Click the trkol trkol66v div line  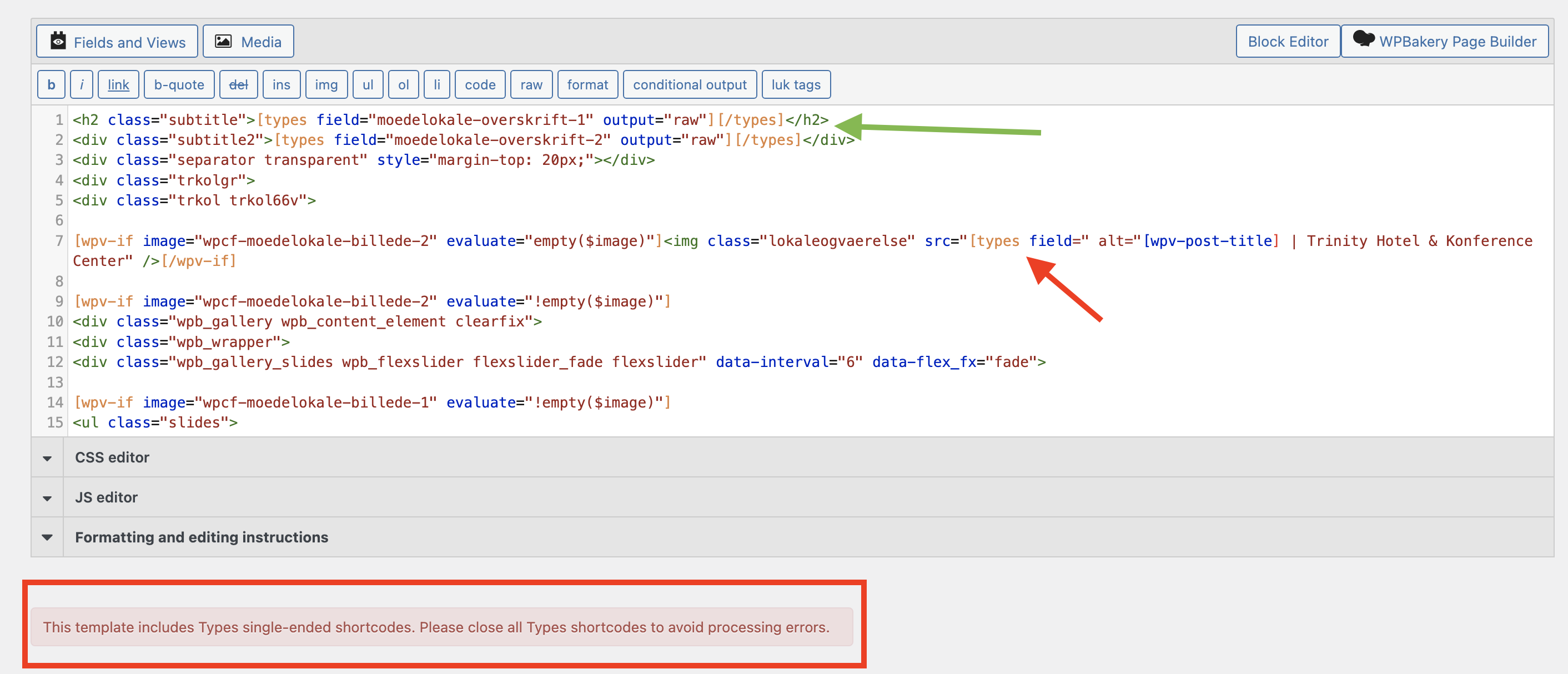pos(194,201)
